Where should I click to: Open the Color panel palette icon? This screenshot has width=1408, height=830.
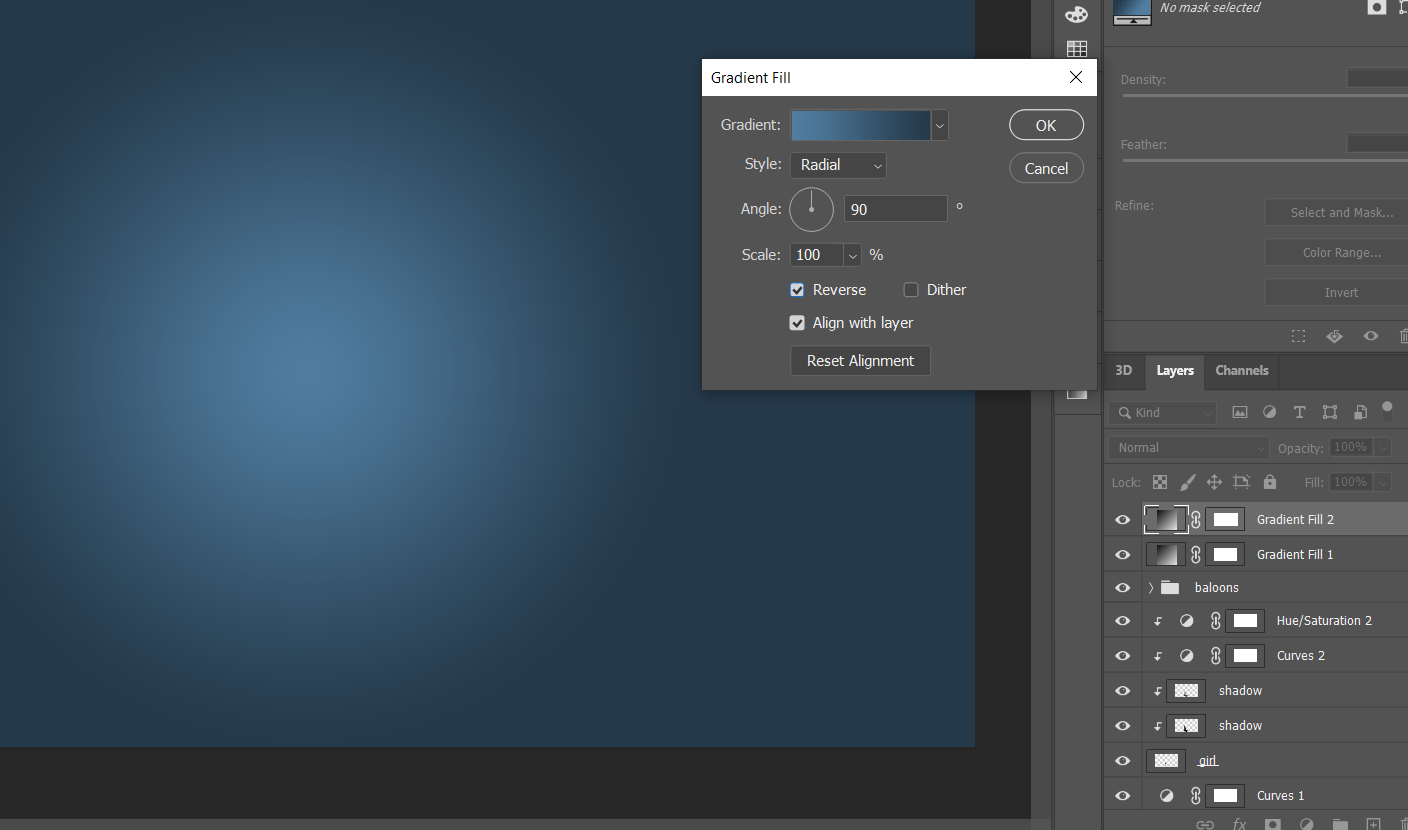pyautogui.click(x=1076, y=14)
